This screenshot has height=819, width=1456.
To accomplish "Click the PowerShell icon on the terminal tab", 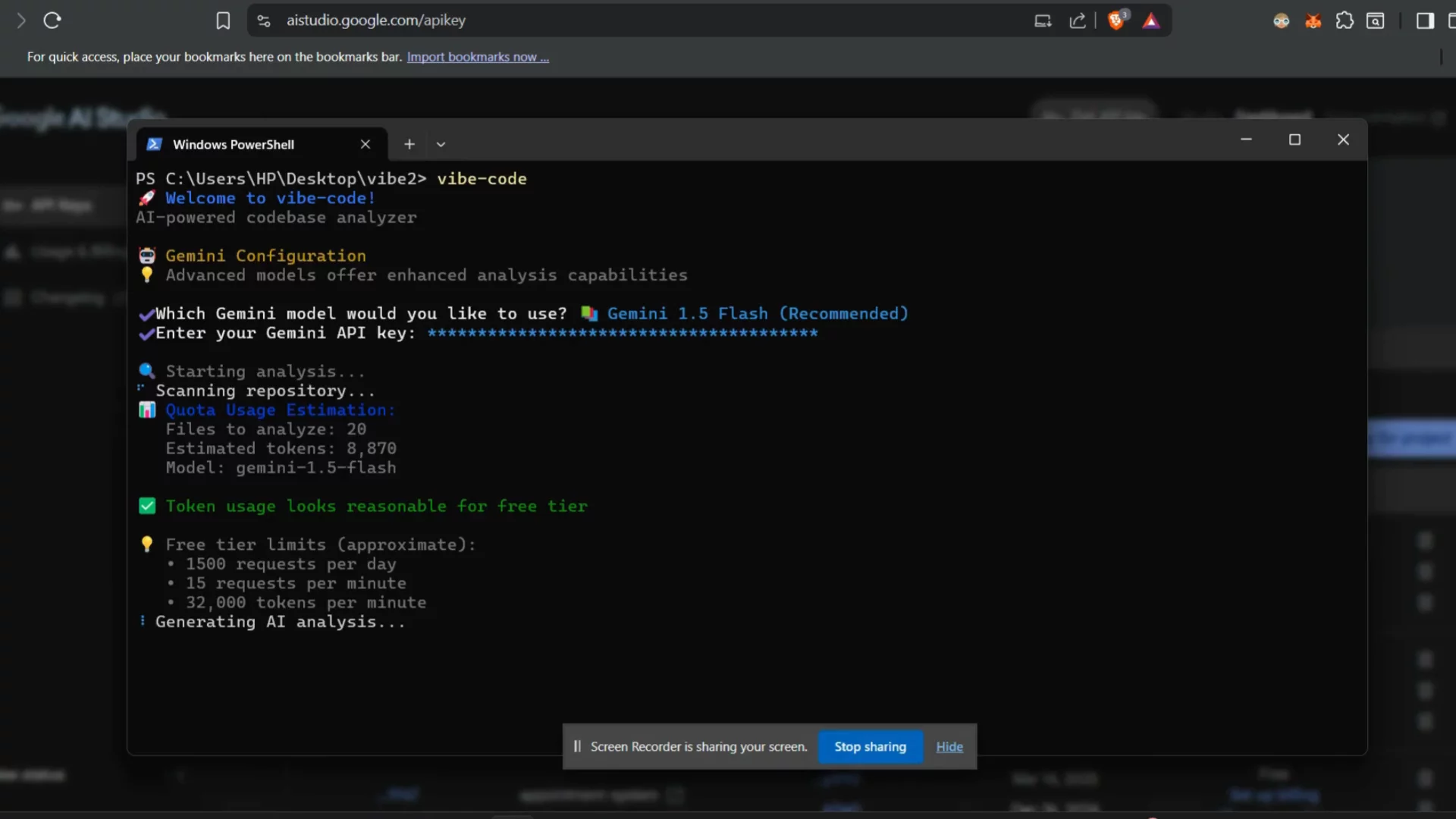I will pos(155,144).
